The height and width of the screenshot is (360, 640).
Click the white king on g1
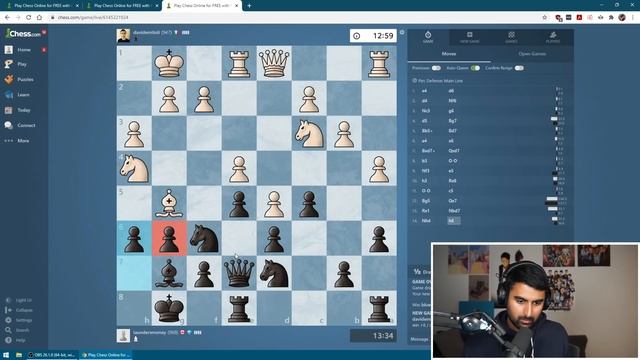coord(169,63)
